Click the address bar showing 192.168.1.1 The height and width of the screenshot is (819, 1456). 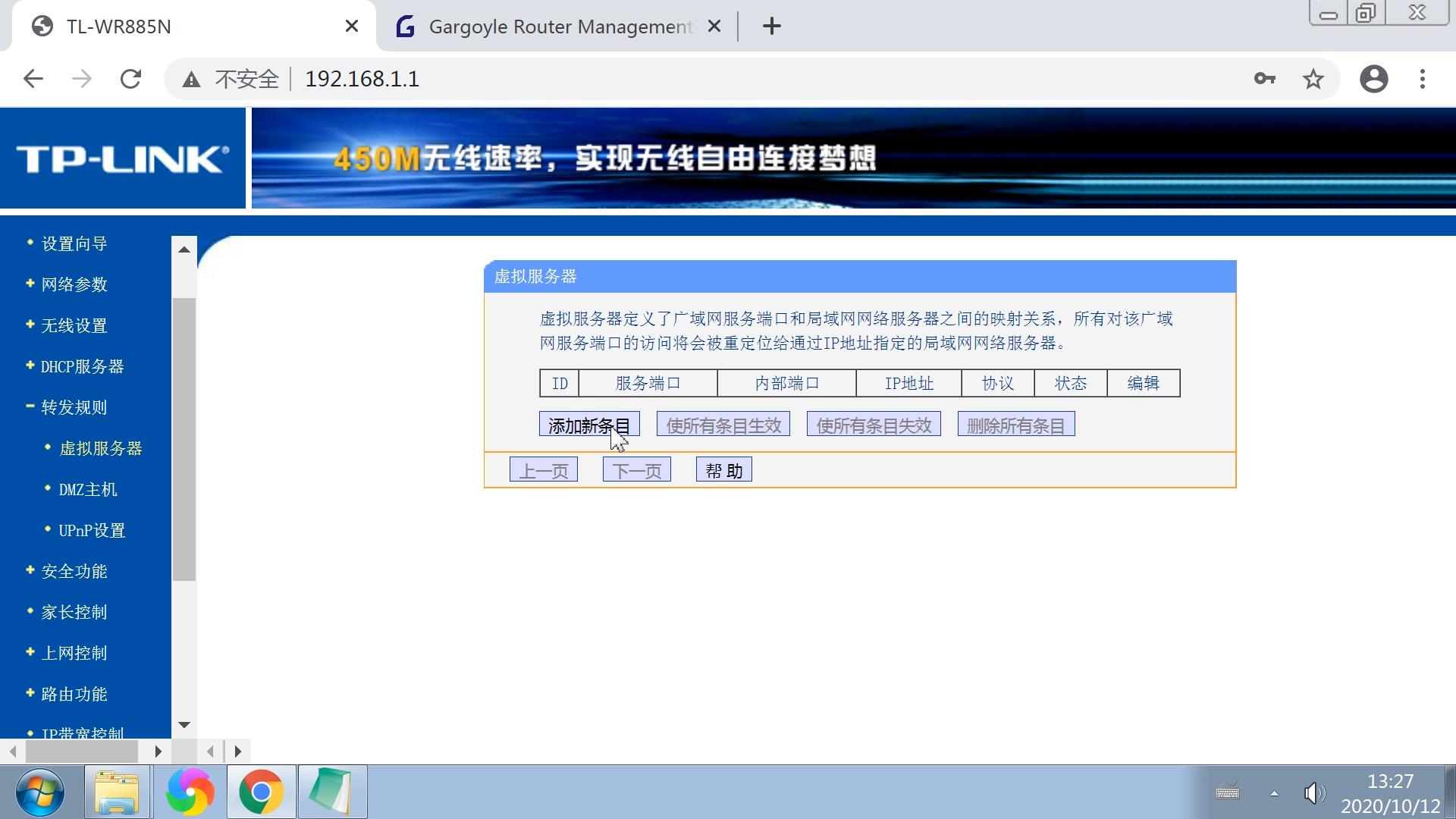pyautogui.click(x=362, y=78)
